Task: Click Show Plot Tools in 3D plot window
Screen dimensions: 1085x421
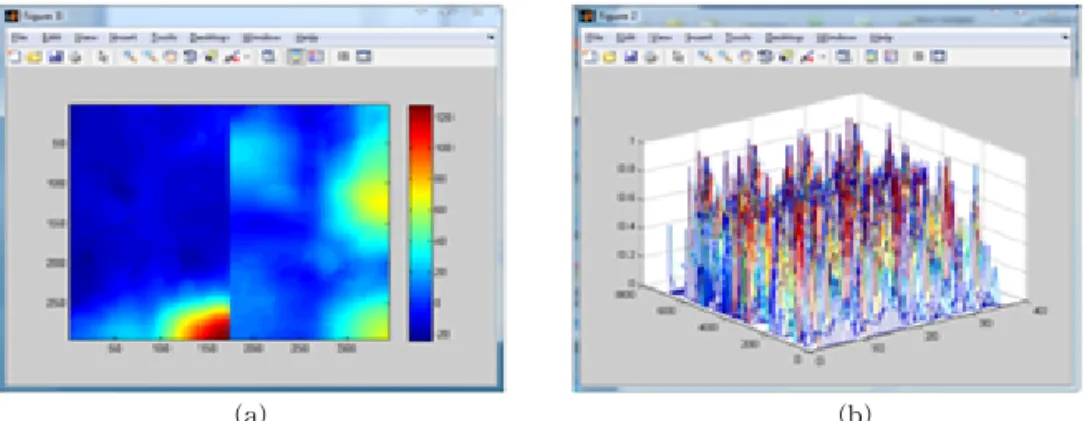Action: point(938,57)
